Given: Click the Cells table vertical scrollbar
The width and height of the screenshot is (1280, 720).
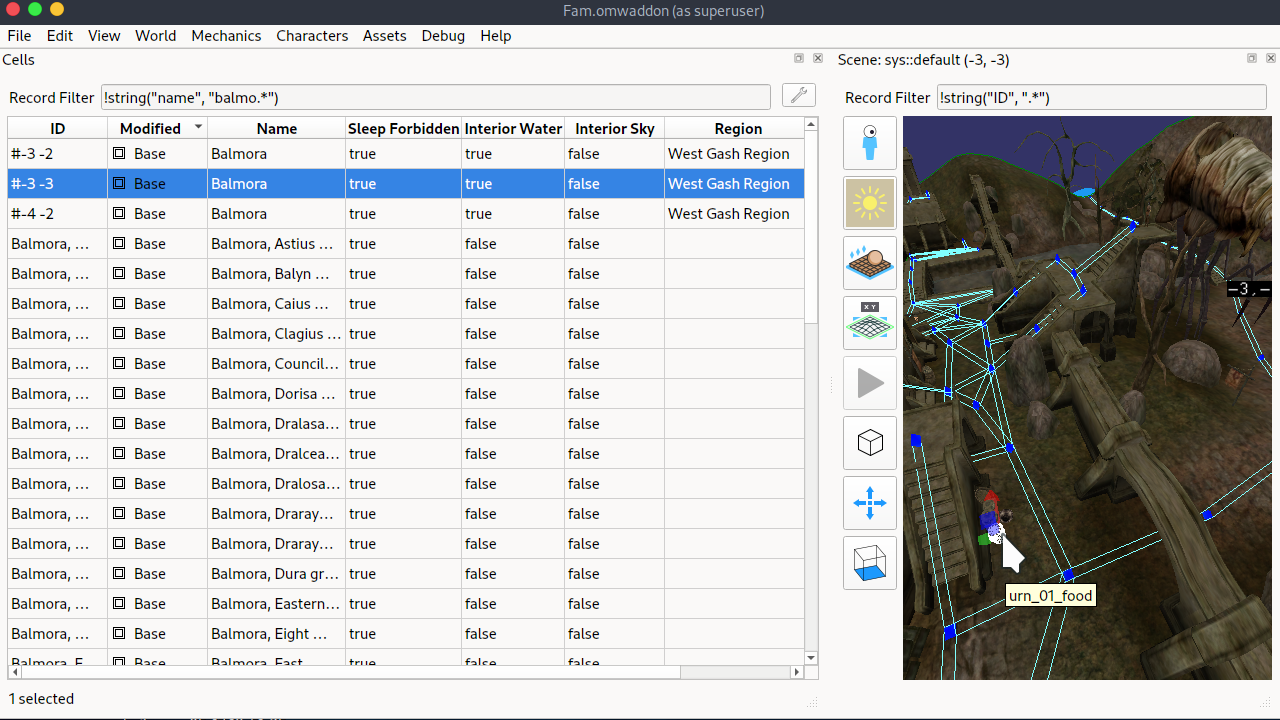Looking at the screenshot, I should (811, 227).
